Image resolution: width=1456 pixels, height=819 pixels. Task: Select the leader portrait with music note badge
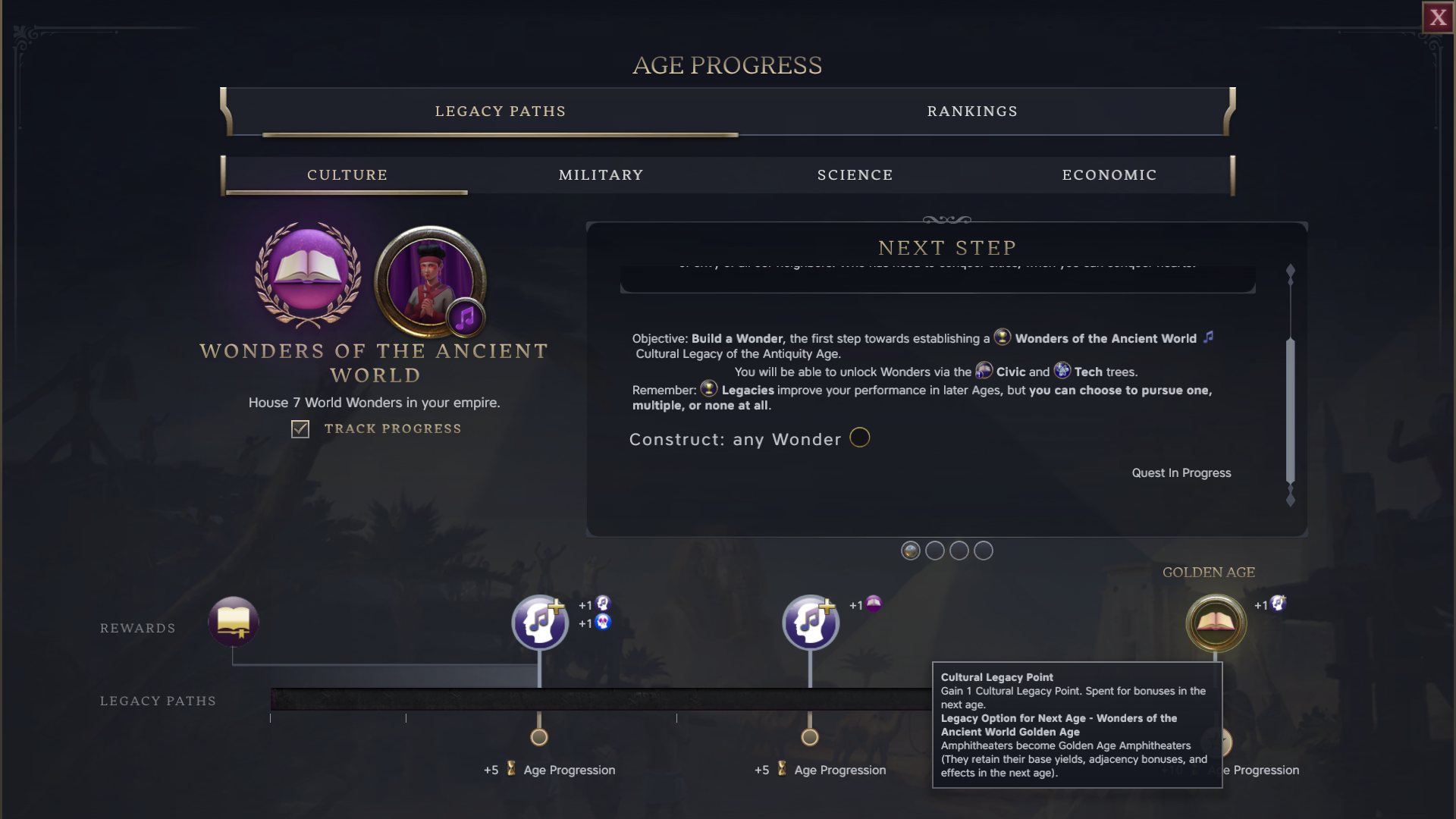point(430,281)
